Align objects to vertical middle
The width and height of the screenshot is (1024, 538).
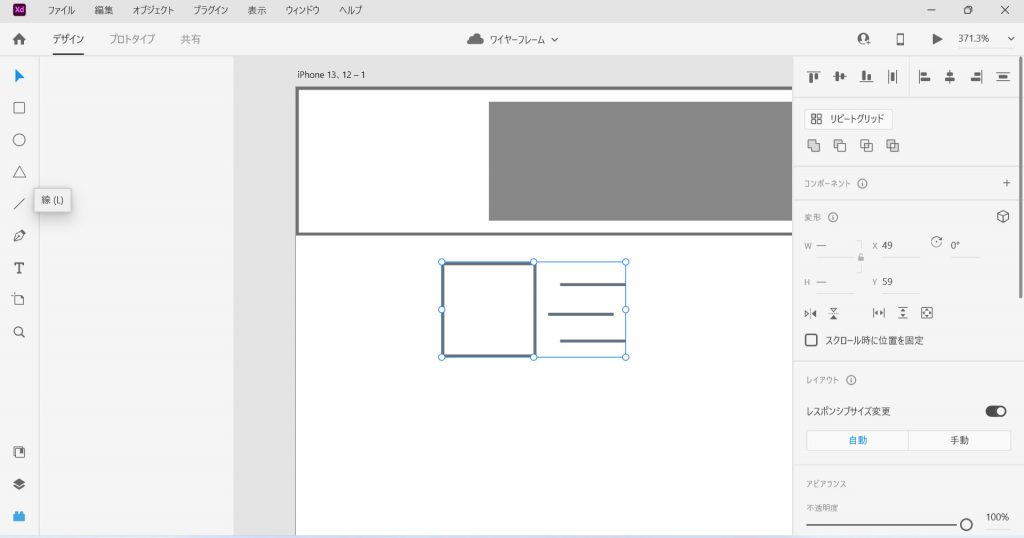(840, 76)
